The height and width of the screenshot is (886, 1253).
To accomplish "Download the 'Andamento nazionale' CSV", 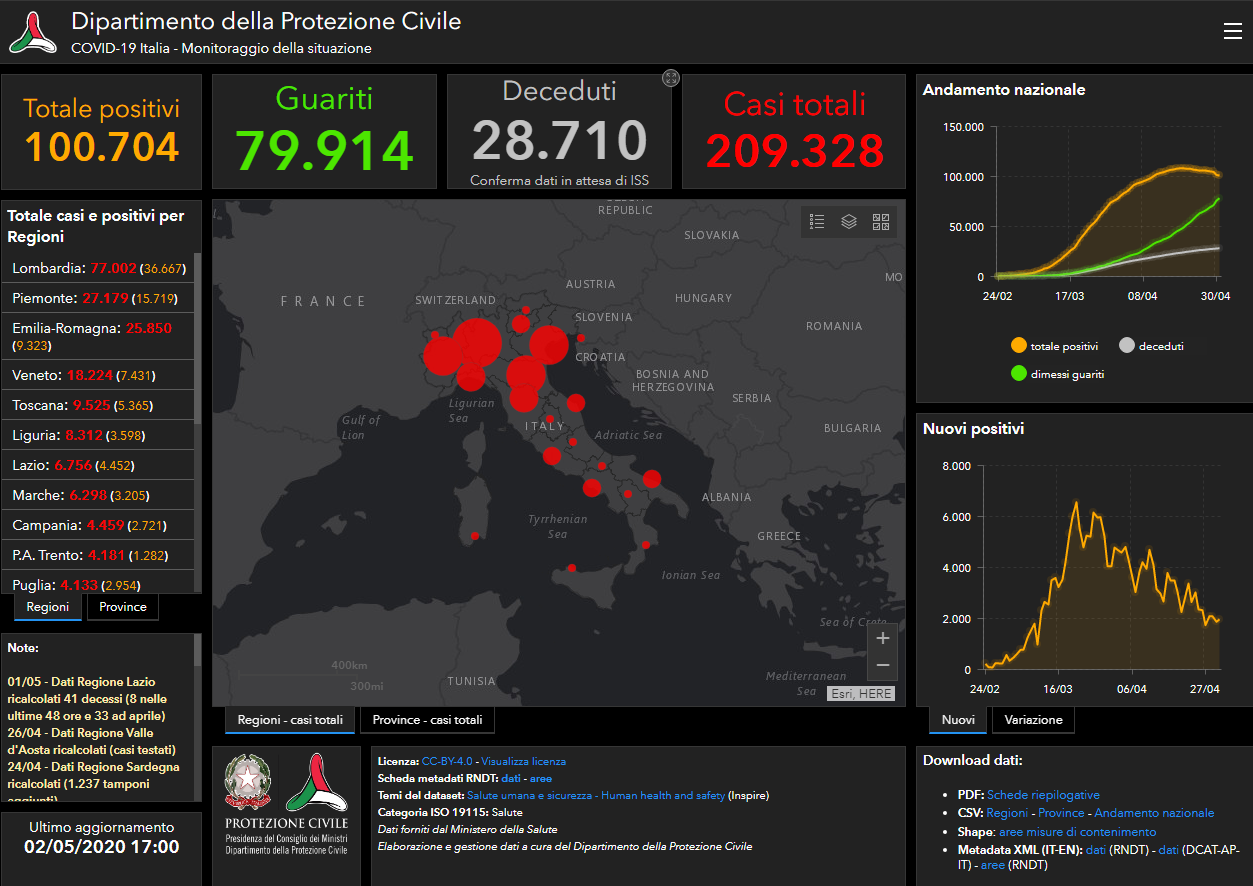I will point(1154,813).
